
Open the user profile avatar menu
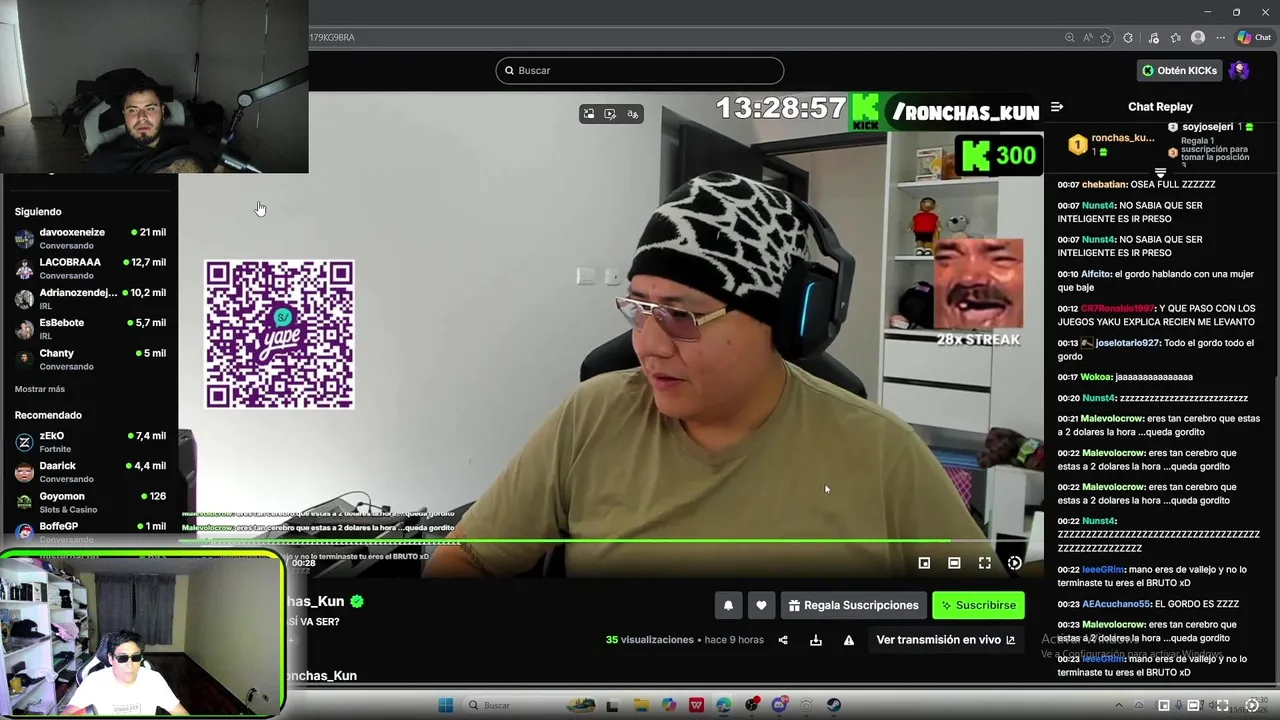[x=1239, y=70]
